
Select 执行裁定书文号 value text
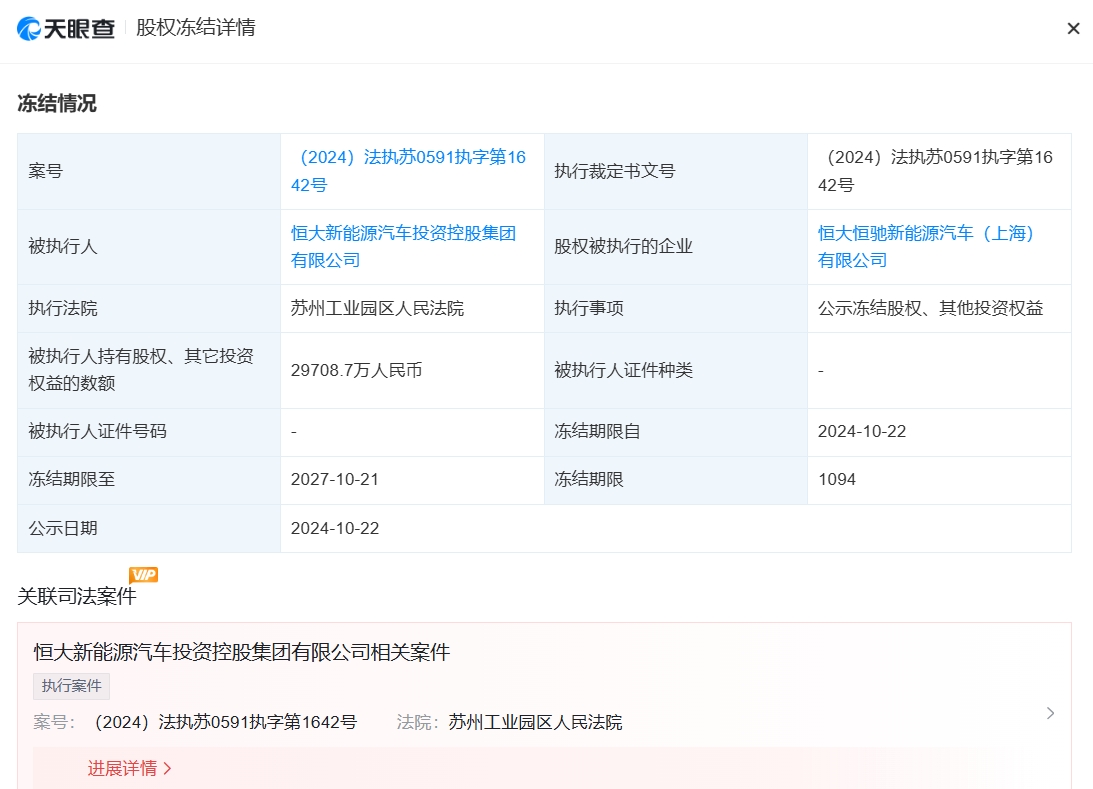[935, 171]
